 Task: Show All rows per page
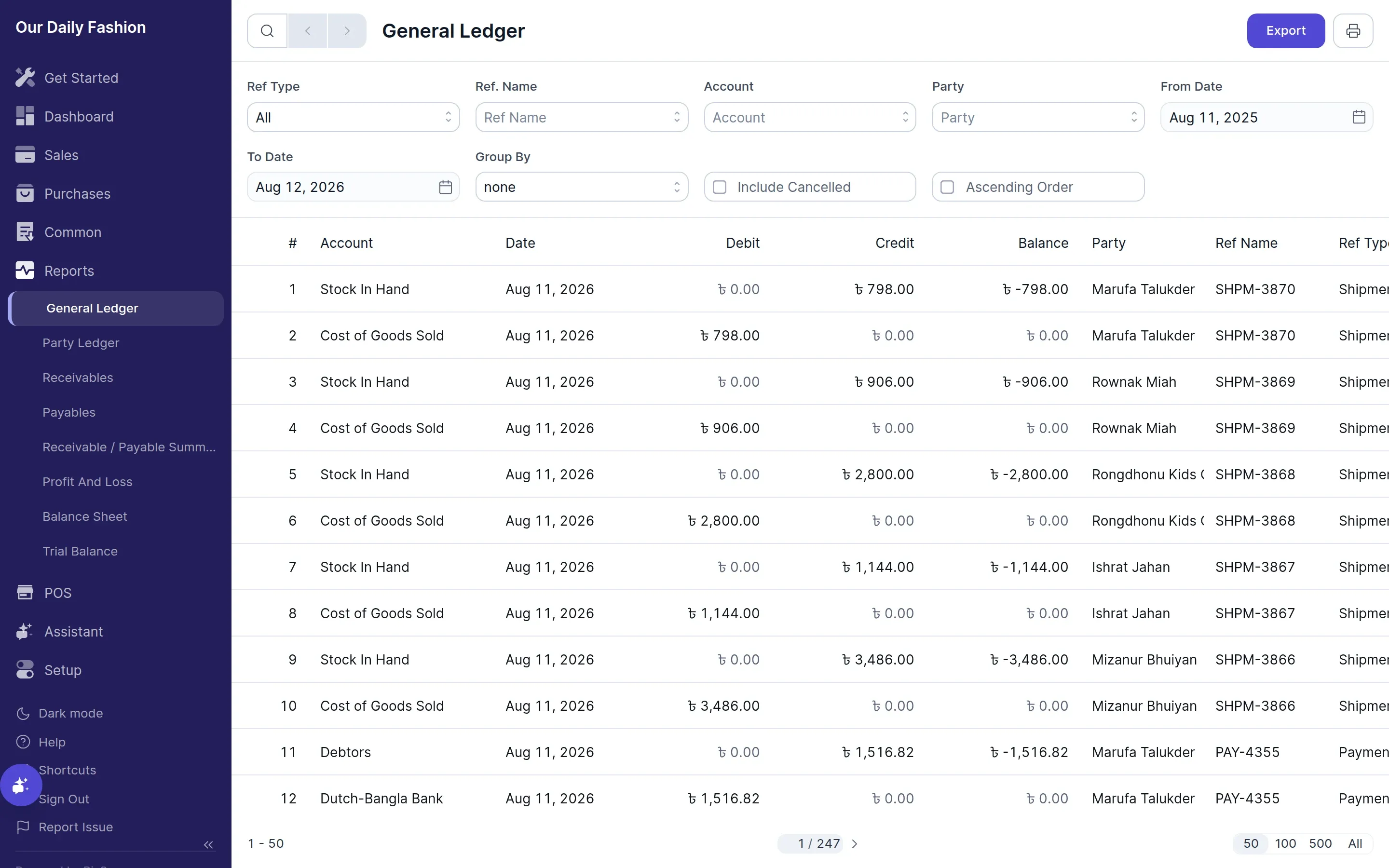1355,844
